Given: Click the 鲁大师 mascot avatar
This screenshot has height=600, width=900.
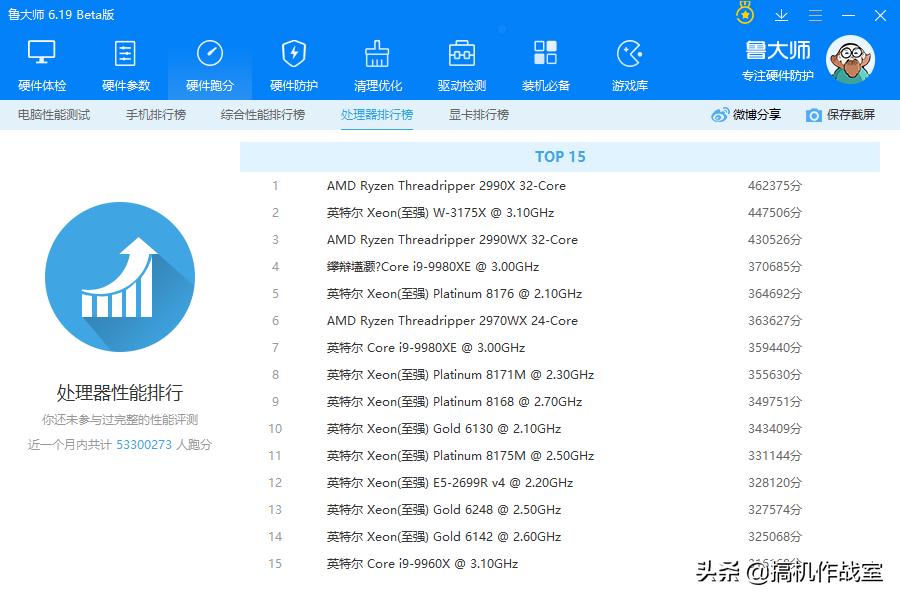Looking at the screenshot, I should click(849, 60).
